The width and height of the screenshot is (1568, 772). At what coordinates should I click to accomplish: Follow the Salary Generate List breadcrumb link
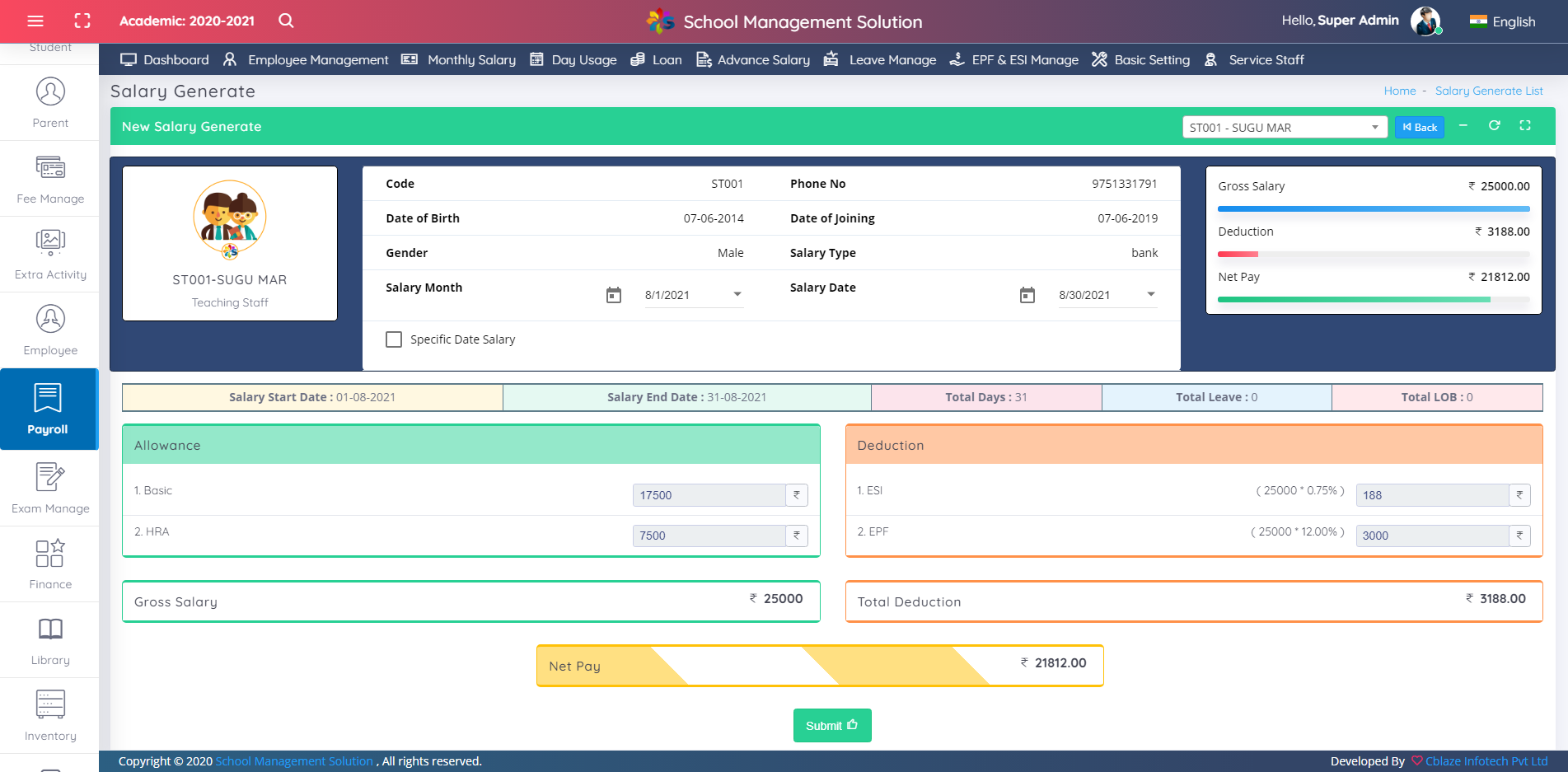1488,91
